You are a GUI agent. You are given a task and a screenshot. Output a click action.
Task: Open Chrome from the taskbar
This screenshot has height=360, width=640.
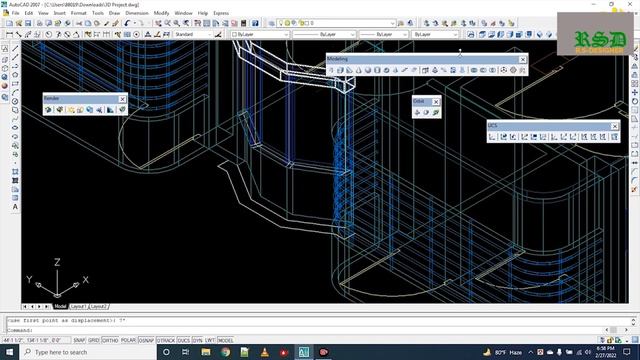[x=225, y=352]
